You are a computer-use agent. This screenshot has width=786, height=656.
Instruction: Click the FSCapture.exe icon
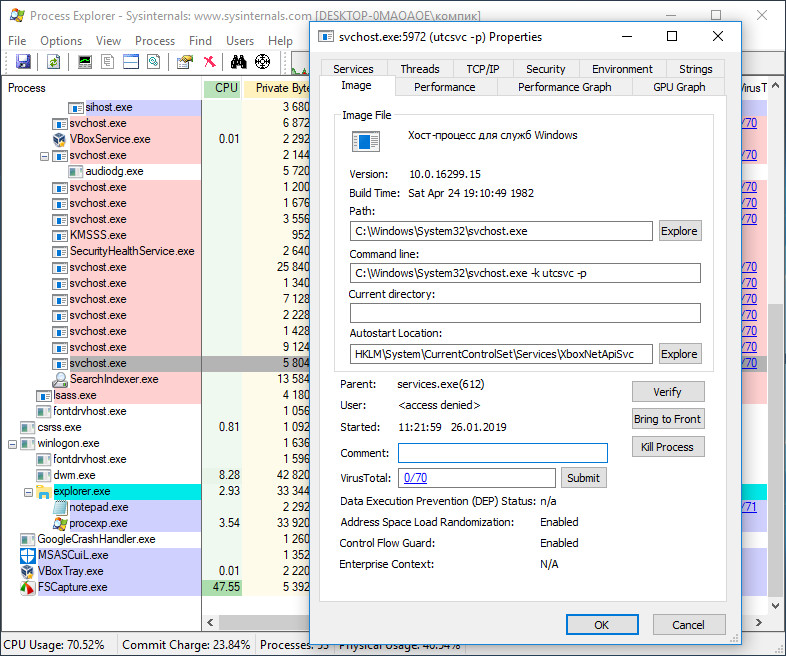tap(28, 587)
